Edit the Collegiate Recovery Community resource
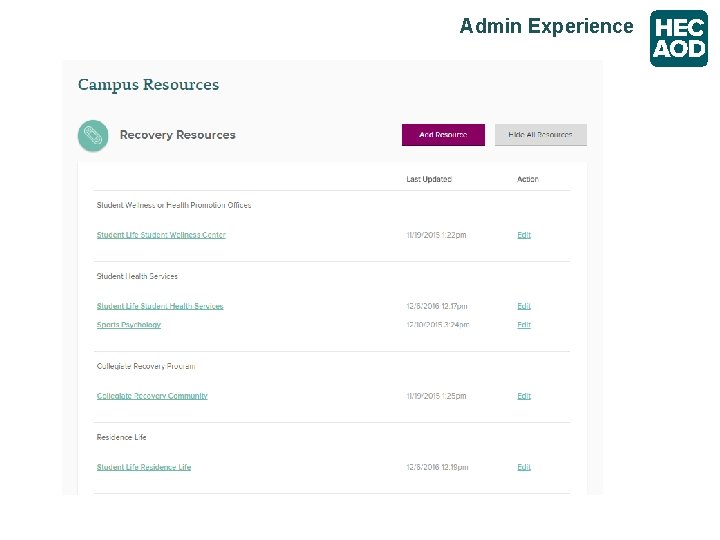The height and width of the screenshot is (540, 720). [524, 396]
